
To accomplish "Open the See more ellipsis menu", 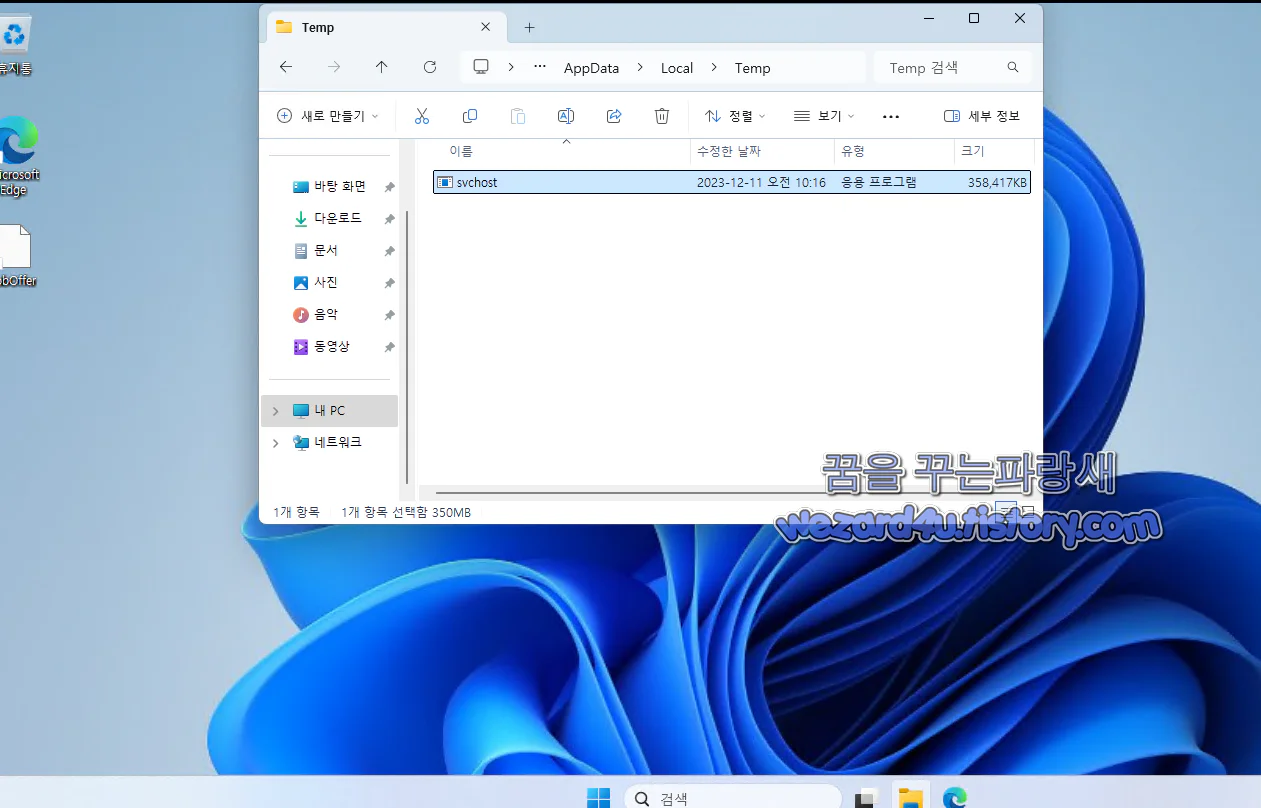I will [891, 116].
